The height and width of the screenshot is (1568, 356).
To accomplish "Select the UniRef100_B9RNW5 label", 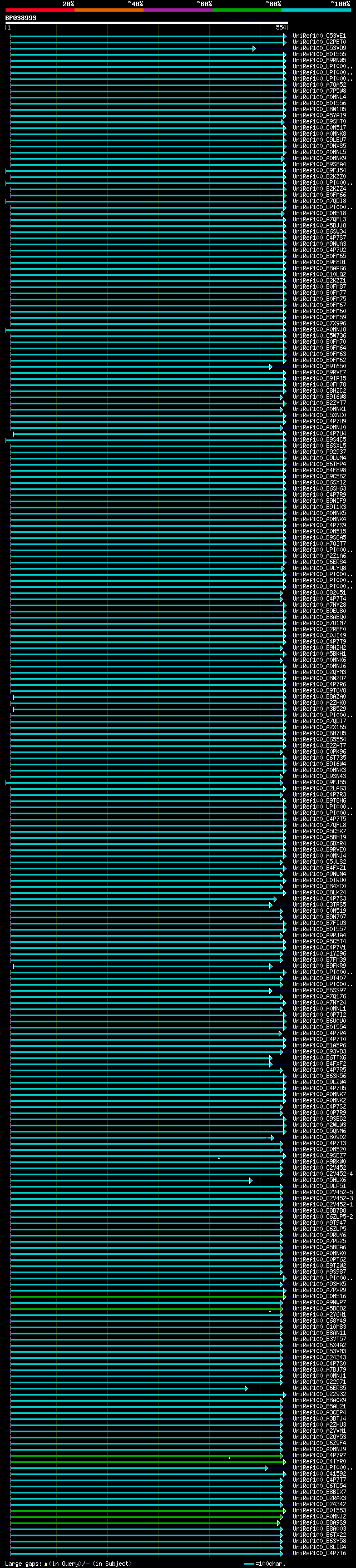I will (319, 60).
